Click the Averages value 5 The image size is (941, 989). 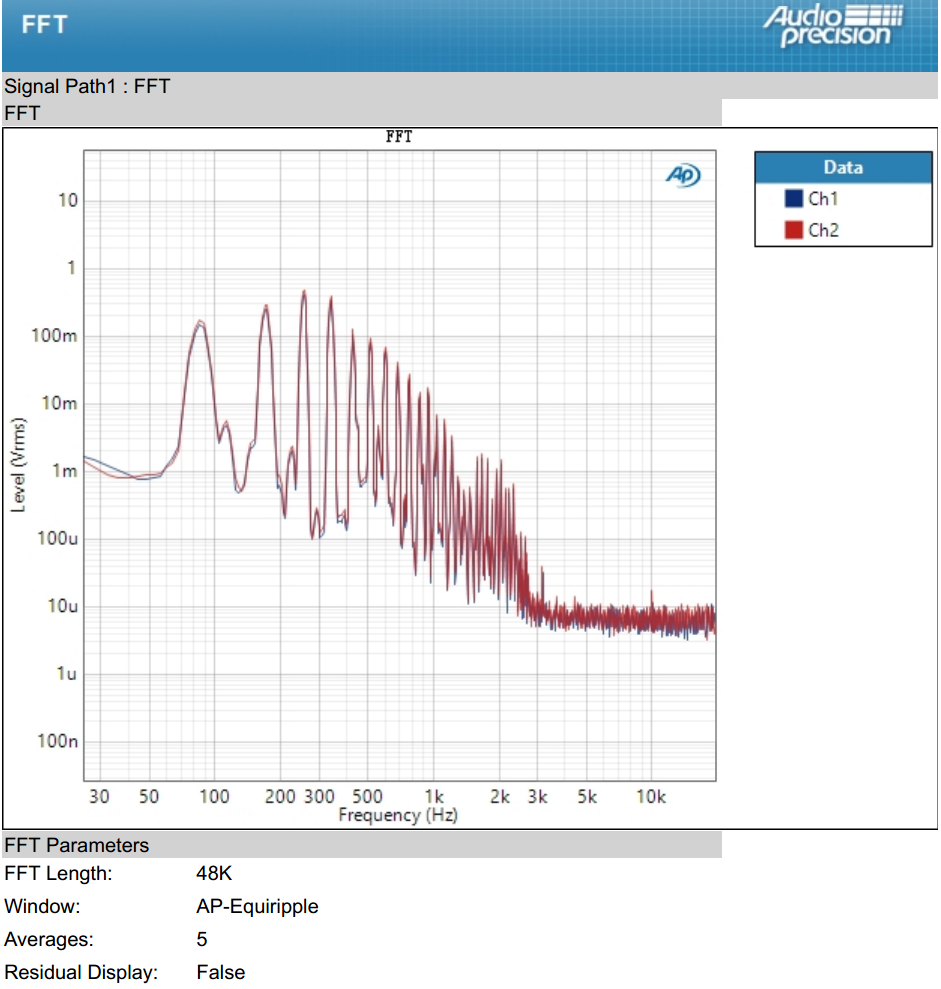click(202, 939)
